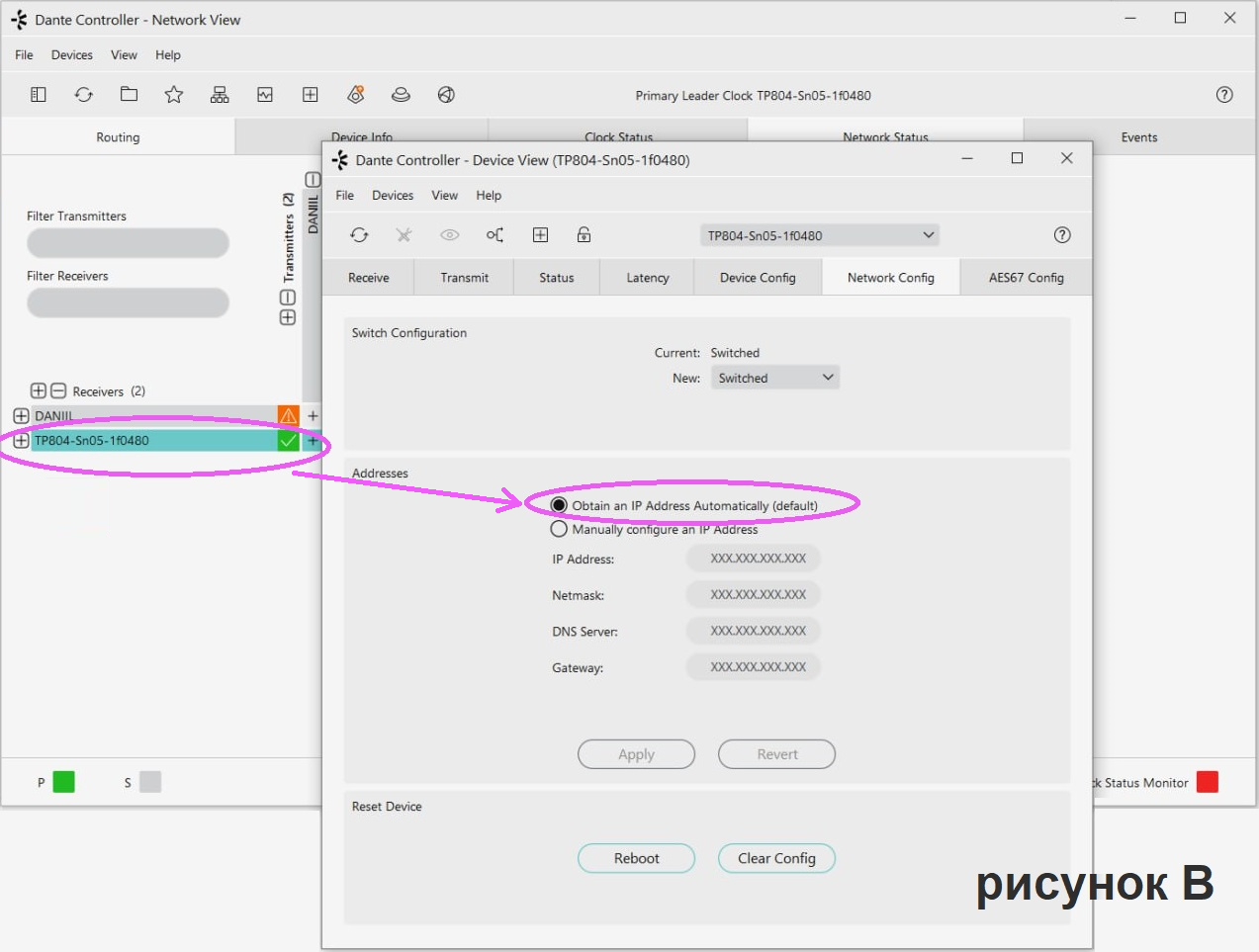Open the folder load preset icon
The image size is (1259, 952).
(x=129, y=95)
